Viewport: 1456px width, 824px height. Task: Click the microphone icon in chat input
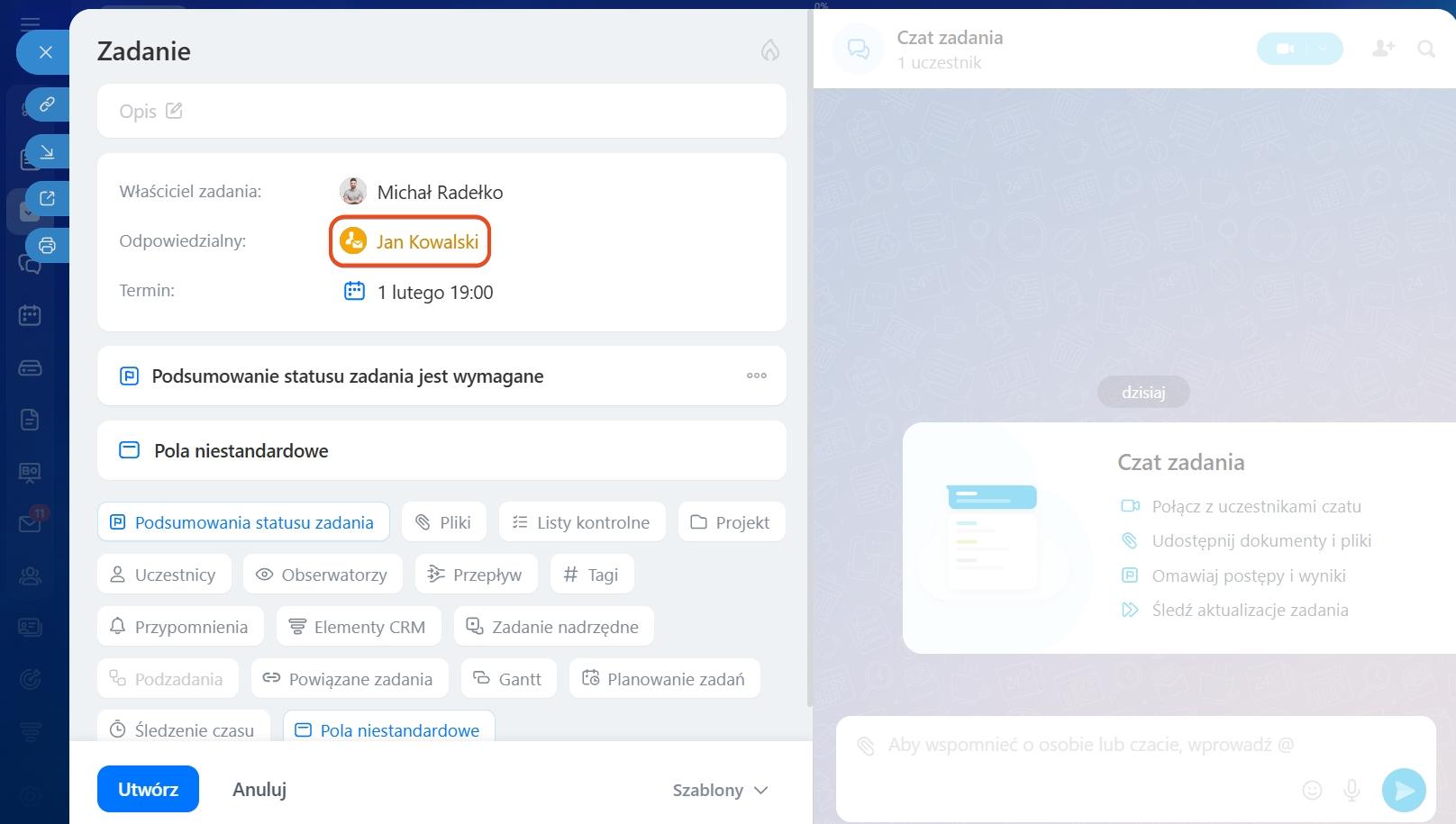(x=1351, y=790)
